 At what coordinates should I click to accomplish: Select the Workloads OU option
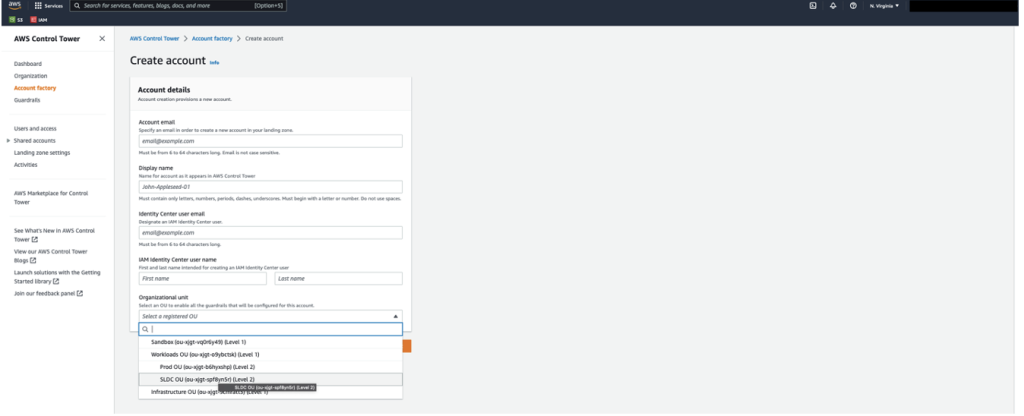tap(270, 354)
